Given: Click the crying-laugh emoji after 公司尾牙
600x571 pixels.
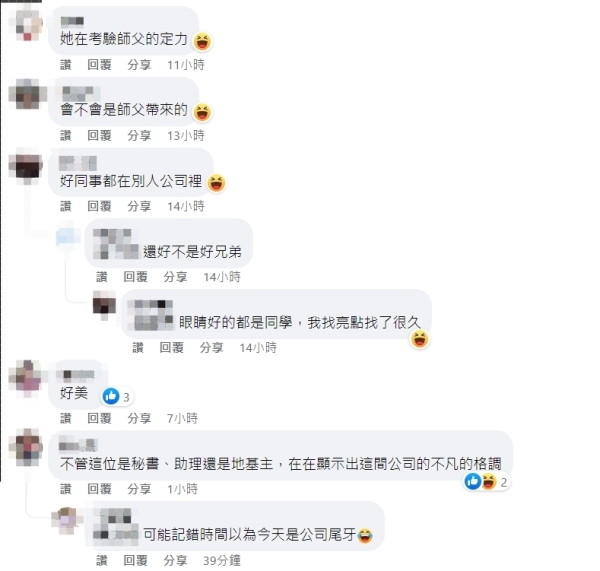Looking at the screenshot, I should (365, 535).
